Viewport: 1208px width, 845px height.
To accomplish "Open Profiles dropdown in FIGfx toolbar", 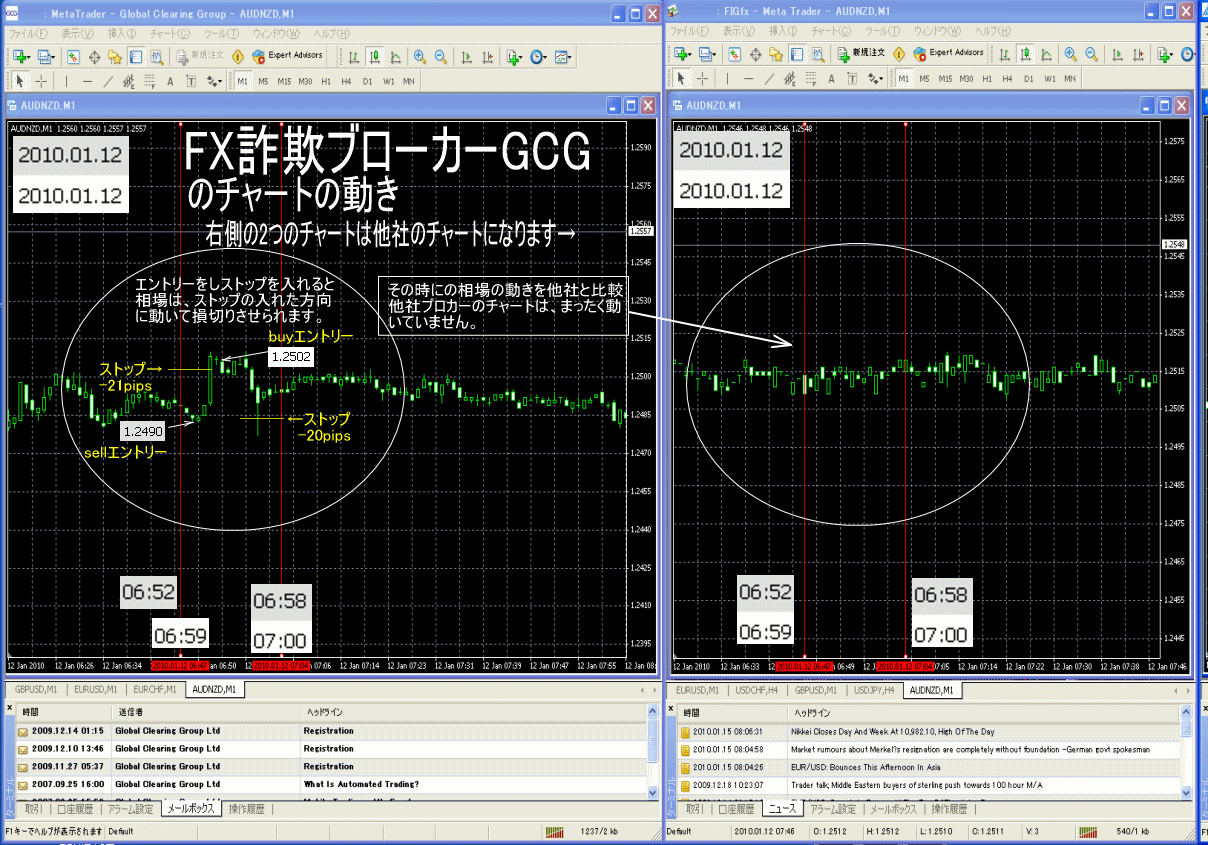I will 708,55.
